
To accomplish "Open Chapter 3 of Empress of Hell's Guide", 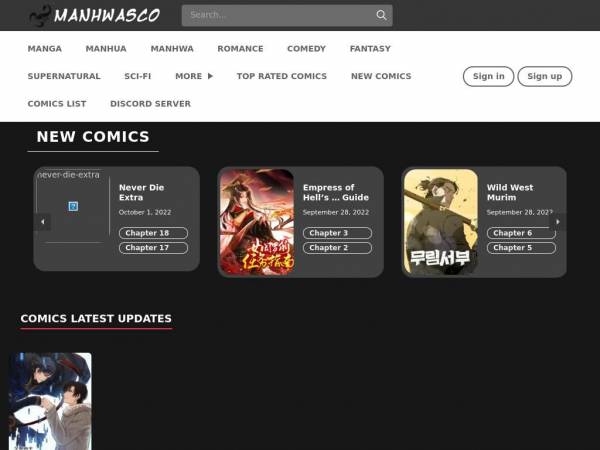I will click(337, 233).
